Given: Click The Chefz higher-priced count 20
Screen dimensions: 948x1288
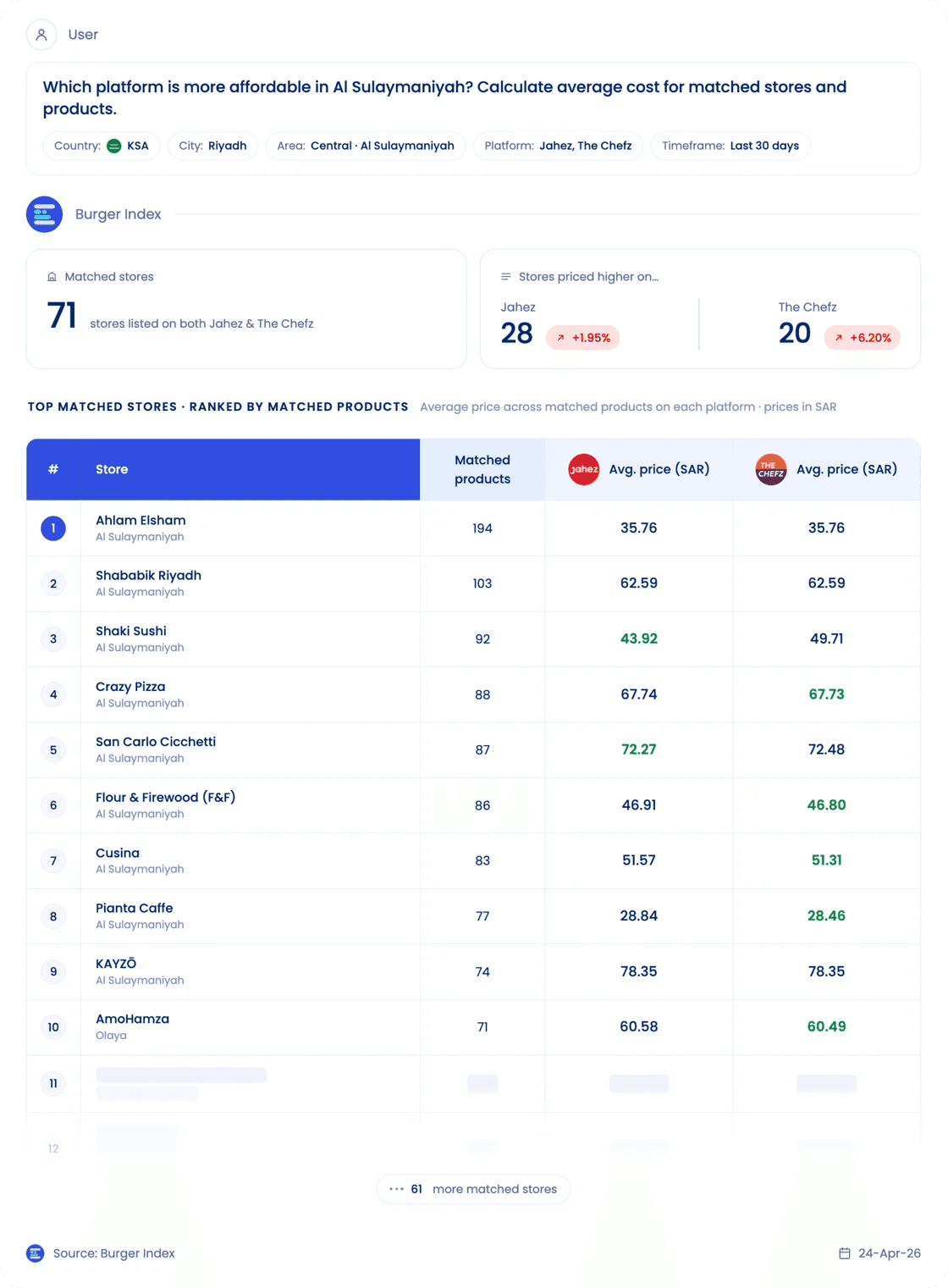Looking at the screenshot, I should pos(795,334).
